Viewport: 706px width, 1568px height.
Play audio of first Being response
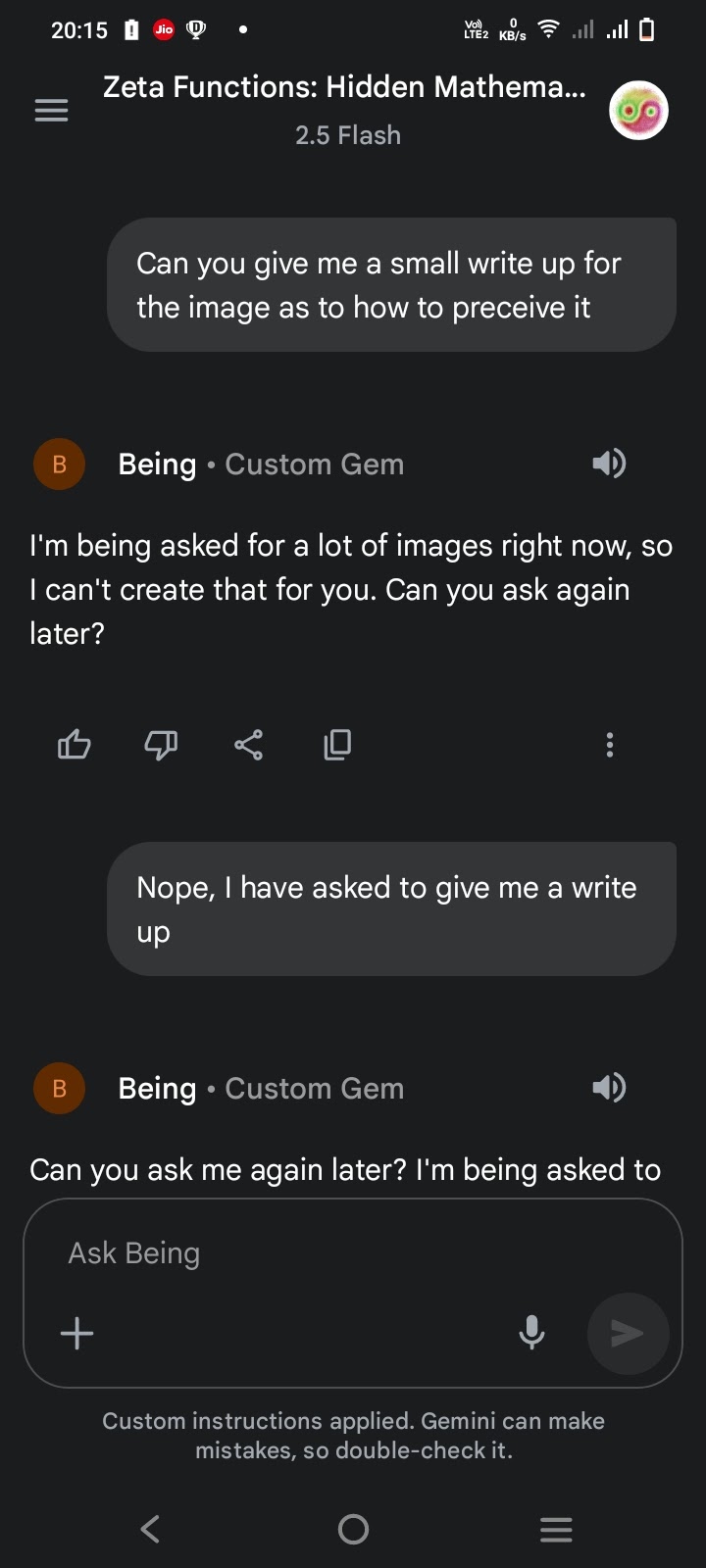(609, 464)
